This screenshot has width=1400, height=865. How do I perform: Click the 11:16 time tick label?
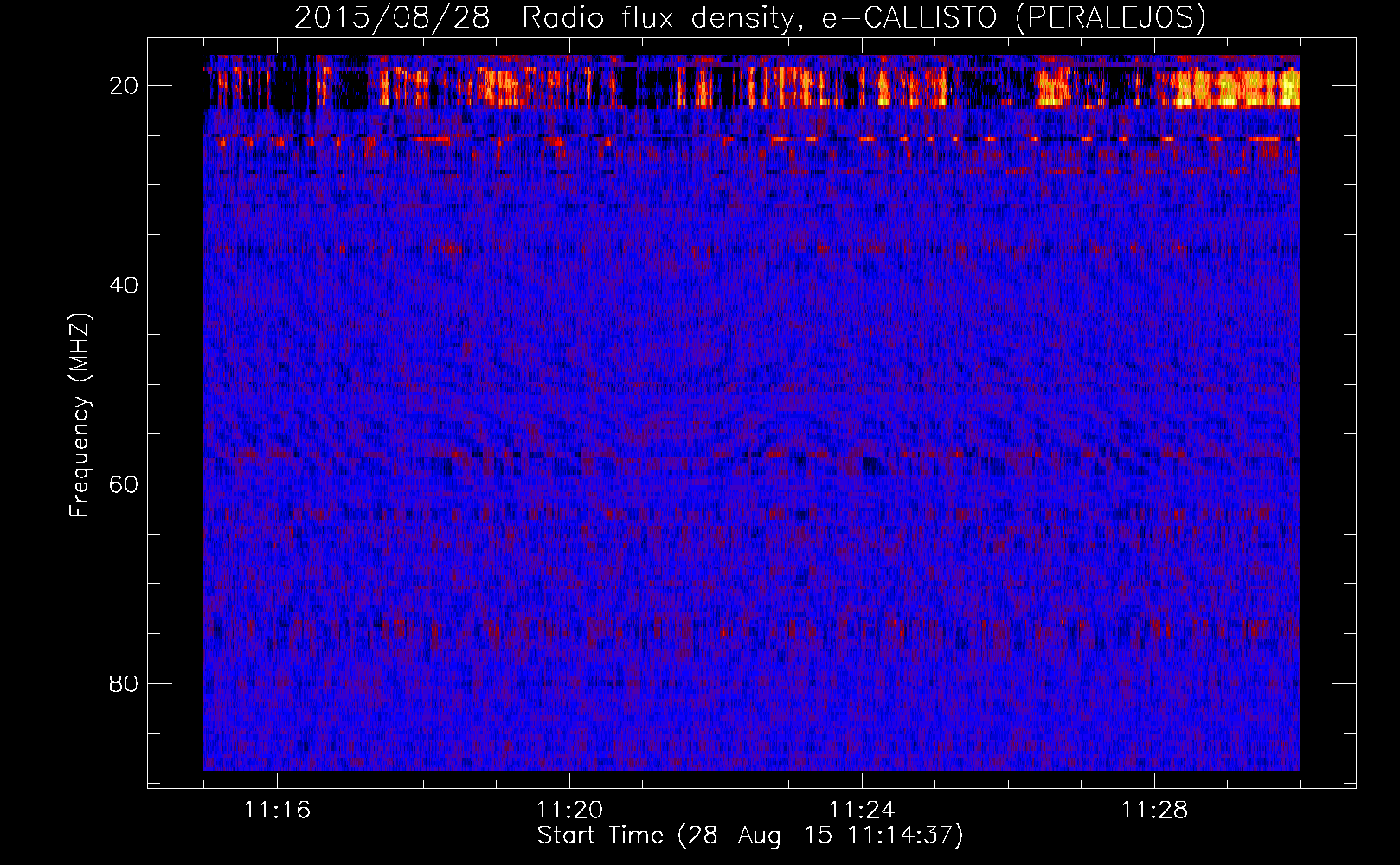point(277,811)
